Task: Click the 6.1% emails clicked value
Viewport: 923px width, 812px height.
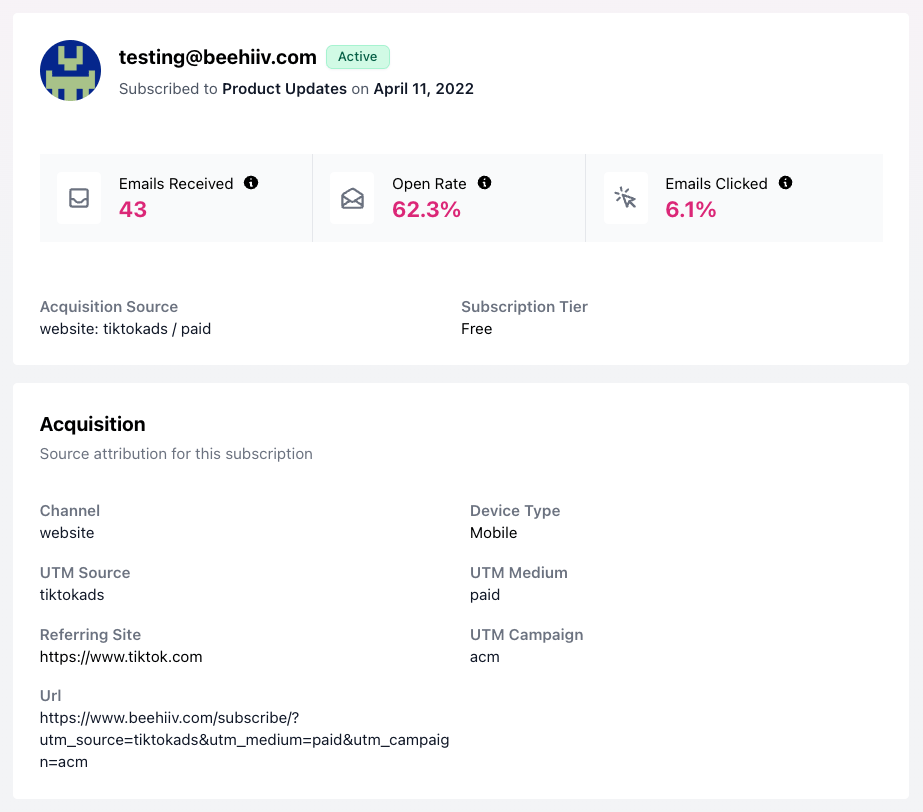Action: click(690, 210)
